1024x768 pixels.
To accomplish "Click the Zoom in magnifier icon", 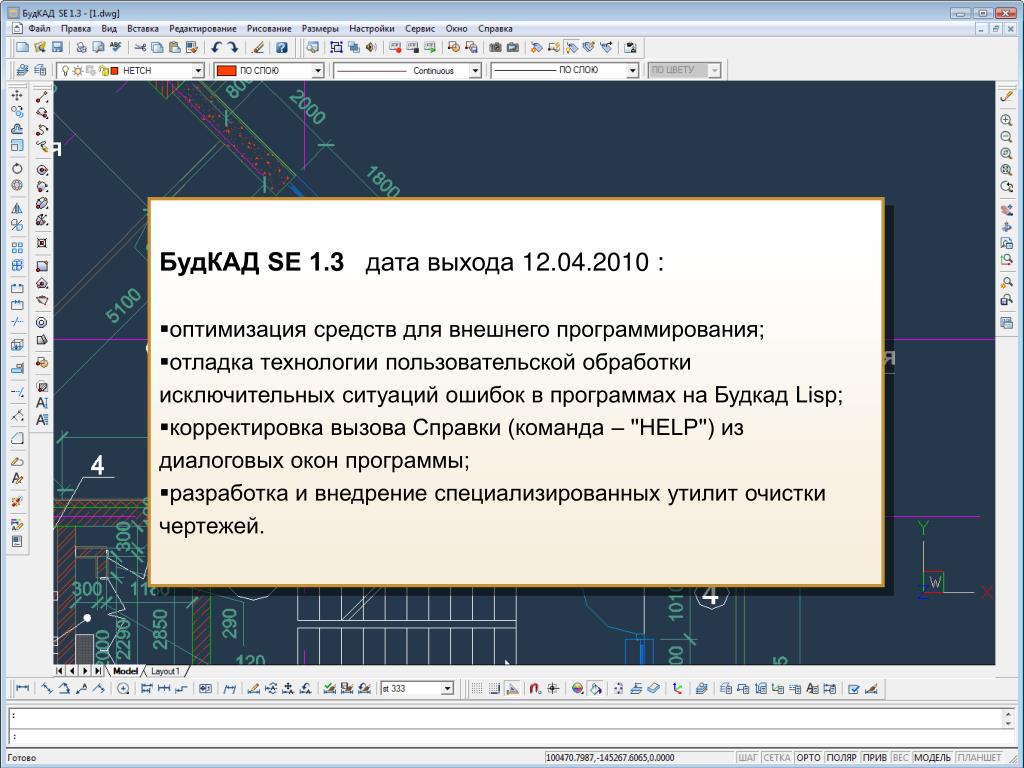I will (x=1006, y=120).
